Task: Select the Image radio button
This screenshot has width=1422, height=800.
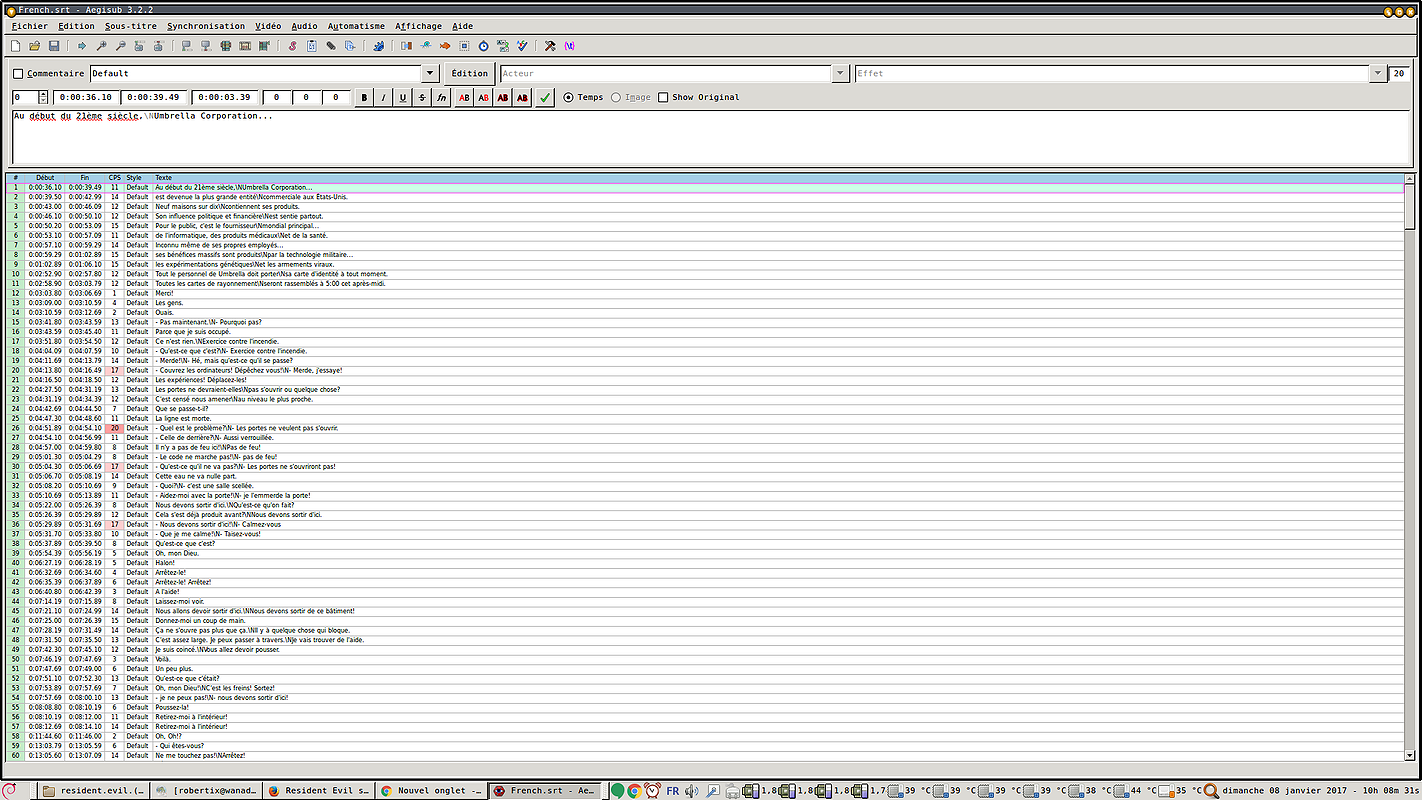Action: 616,97
